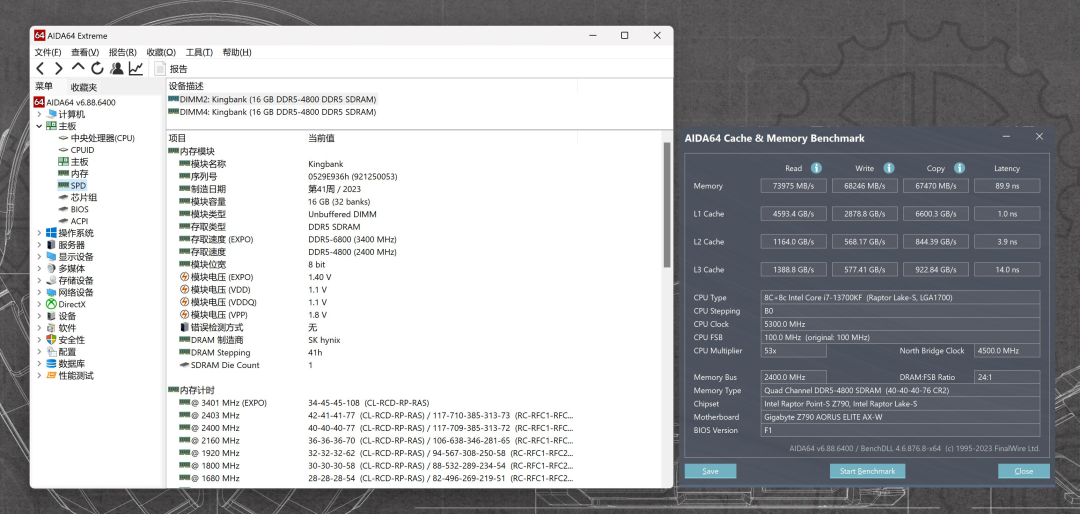
Task: Click the Forward navigation arrow
Action: (x=59, y=68)
